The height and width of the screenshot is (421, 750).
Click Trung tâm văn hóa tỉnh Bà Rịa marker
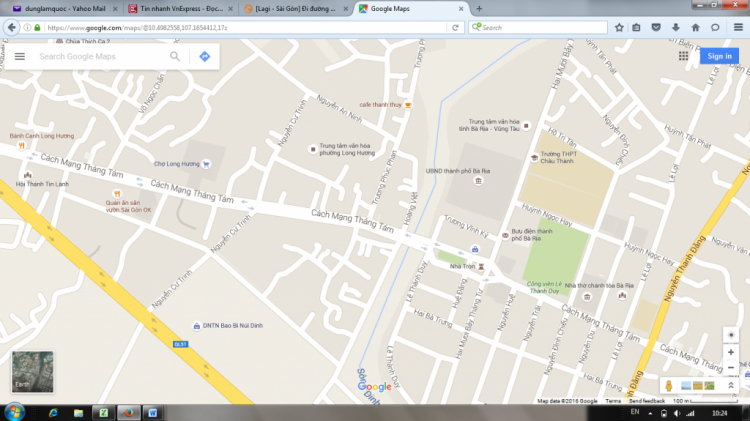526,125
